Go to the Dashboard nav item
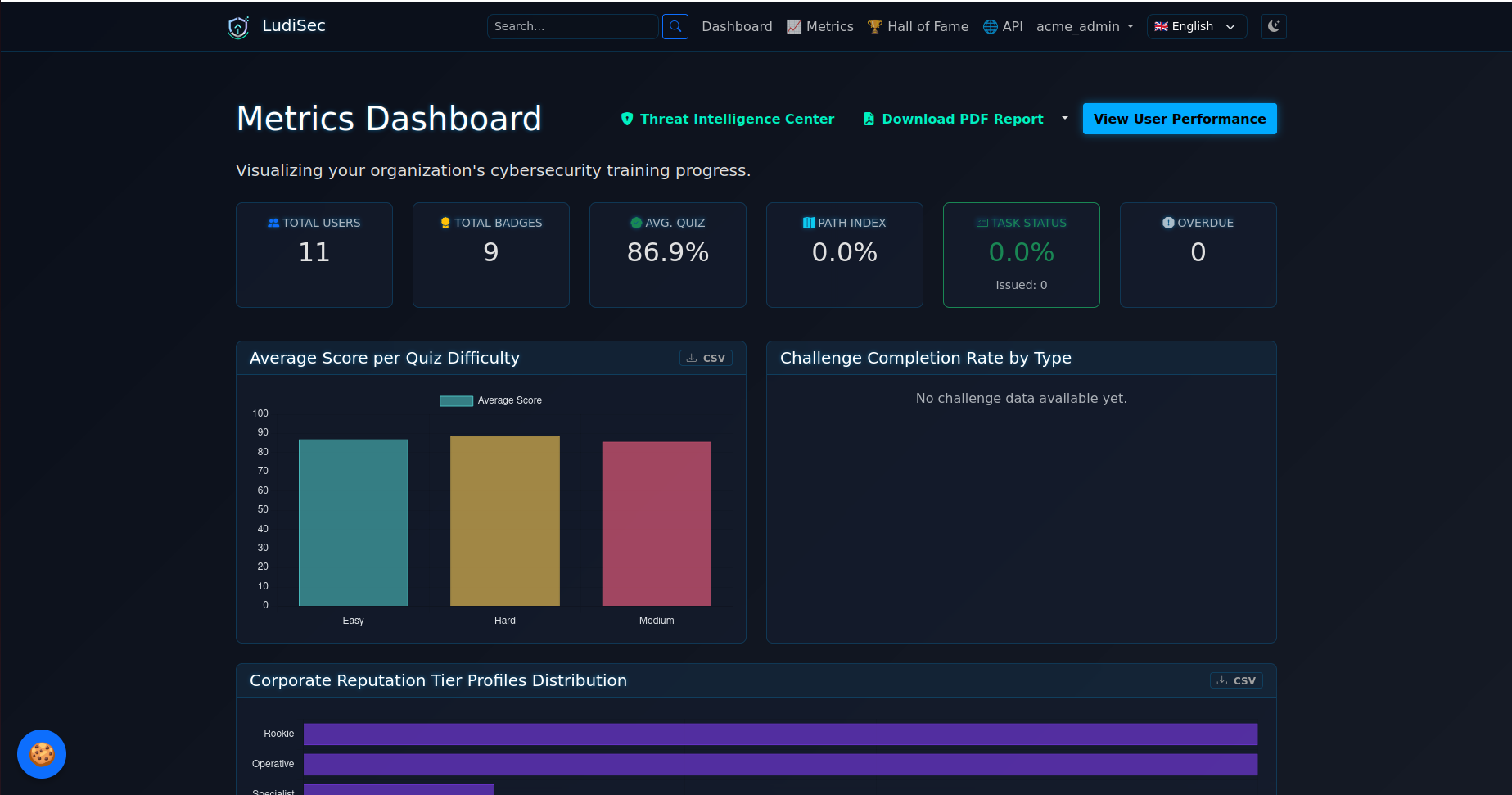Image resolution: width=1512 pixels, height=795 pixels. coord(737,26)
